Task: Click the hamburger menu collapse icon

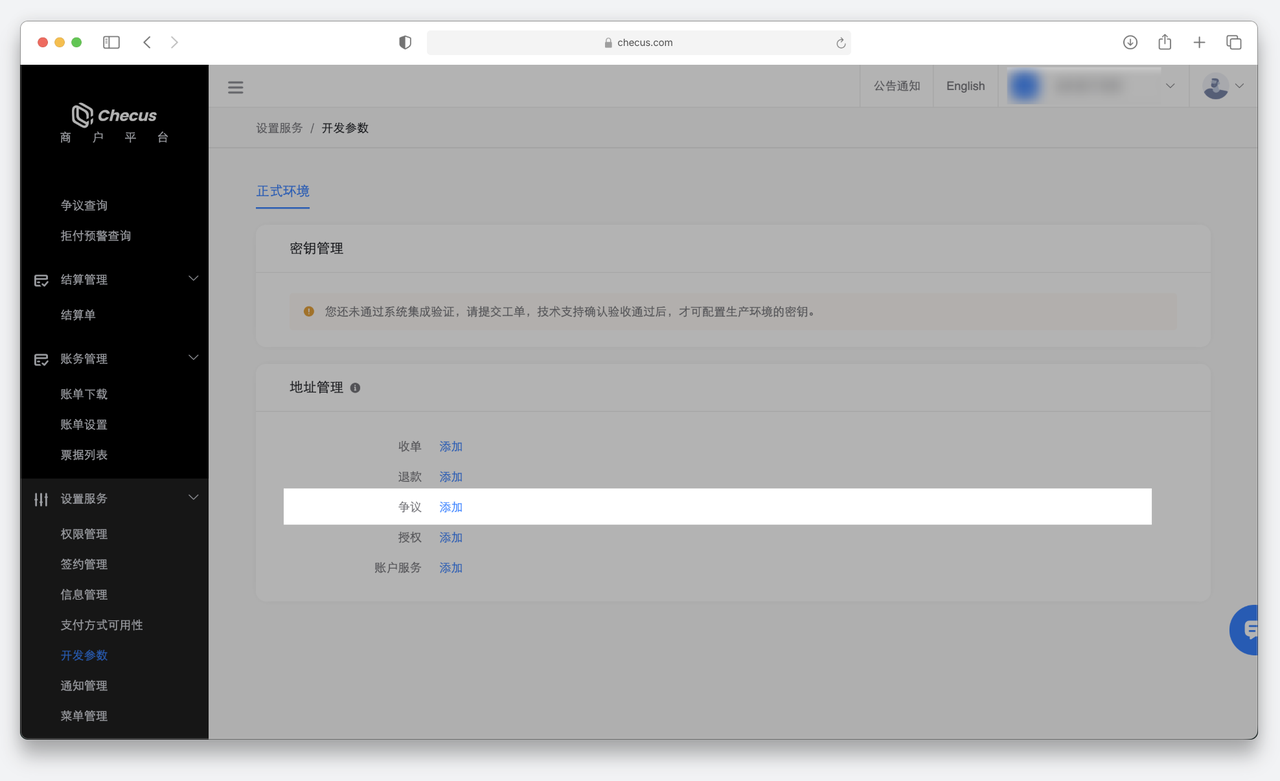Action: pos(235,87)
